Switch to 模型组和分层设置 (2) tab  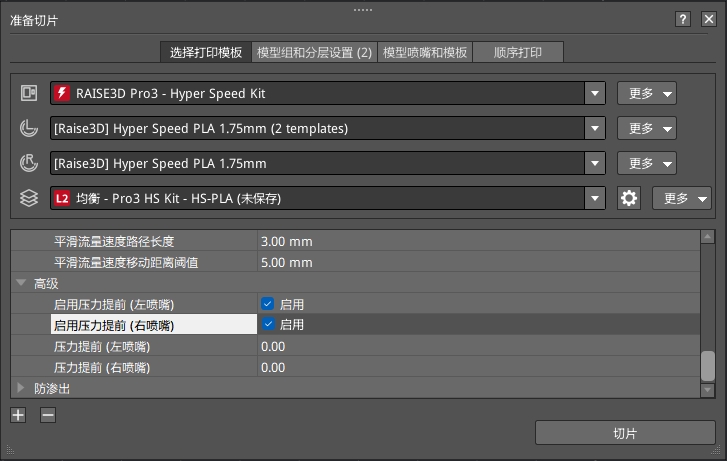pos(314,52)
